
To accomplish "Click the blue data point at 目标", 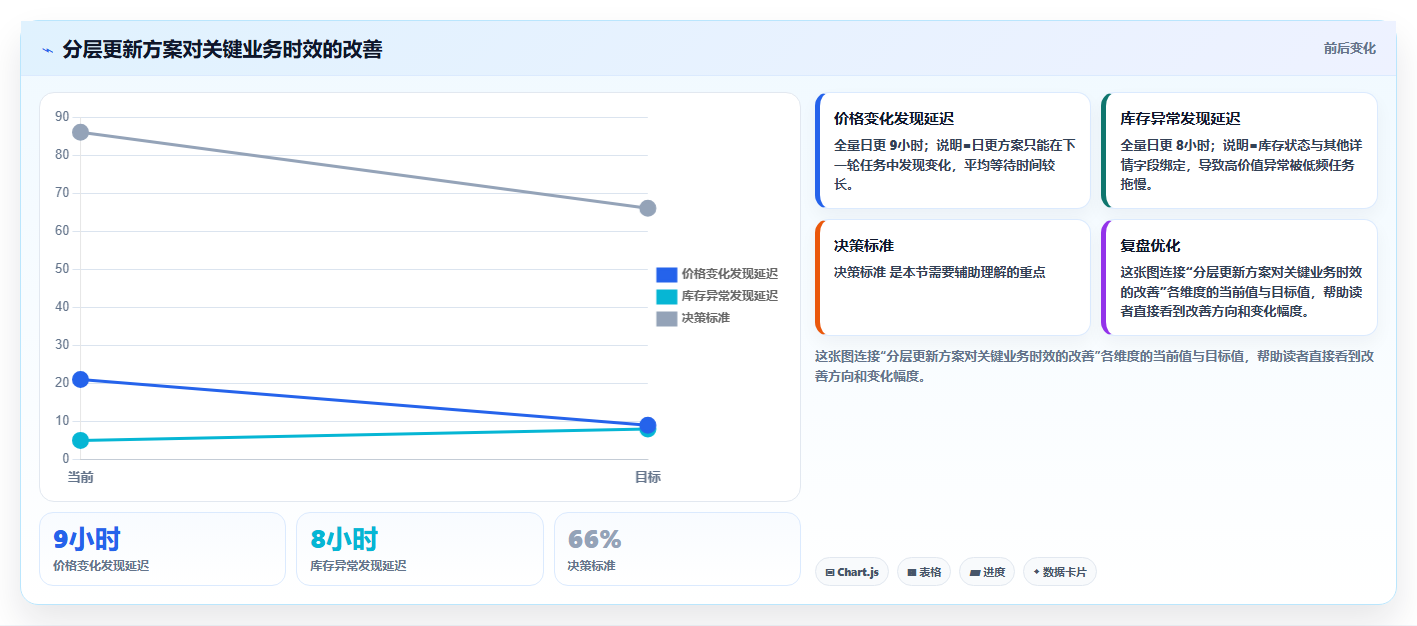I will (x=648, y=424).
